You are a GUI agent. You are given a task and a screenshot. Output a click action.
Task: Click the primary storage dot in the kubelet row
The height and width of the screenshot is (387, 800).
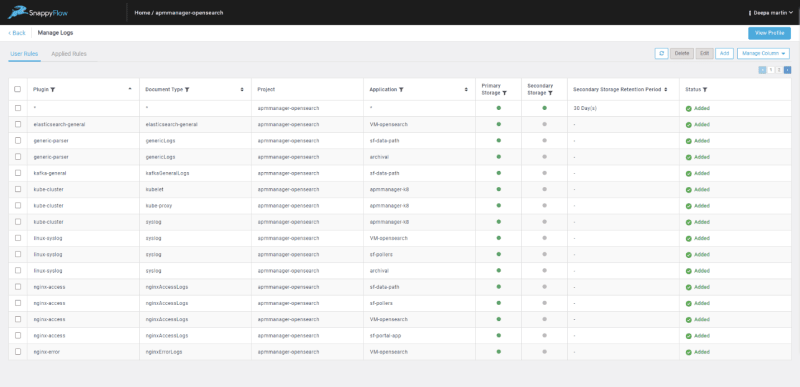tap(498, 189)
